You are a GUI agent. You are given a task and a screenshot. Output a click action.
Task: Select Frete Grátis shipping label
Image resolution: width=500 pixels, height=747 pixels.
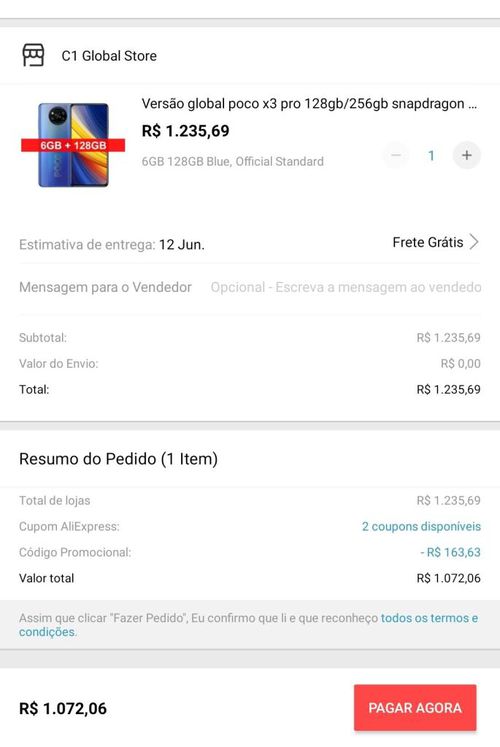tap(428, 242)
